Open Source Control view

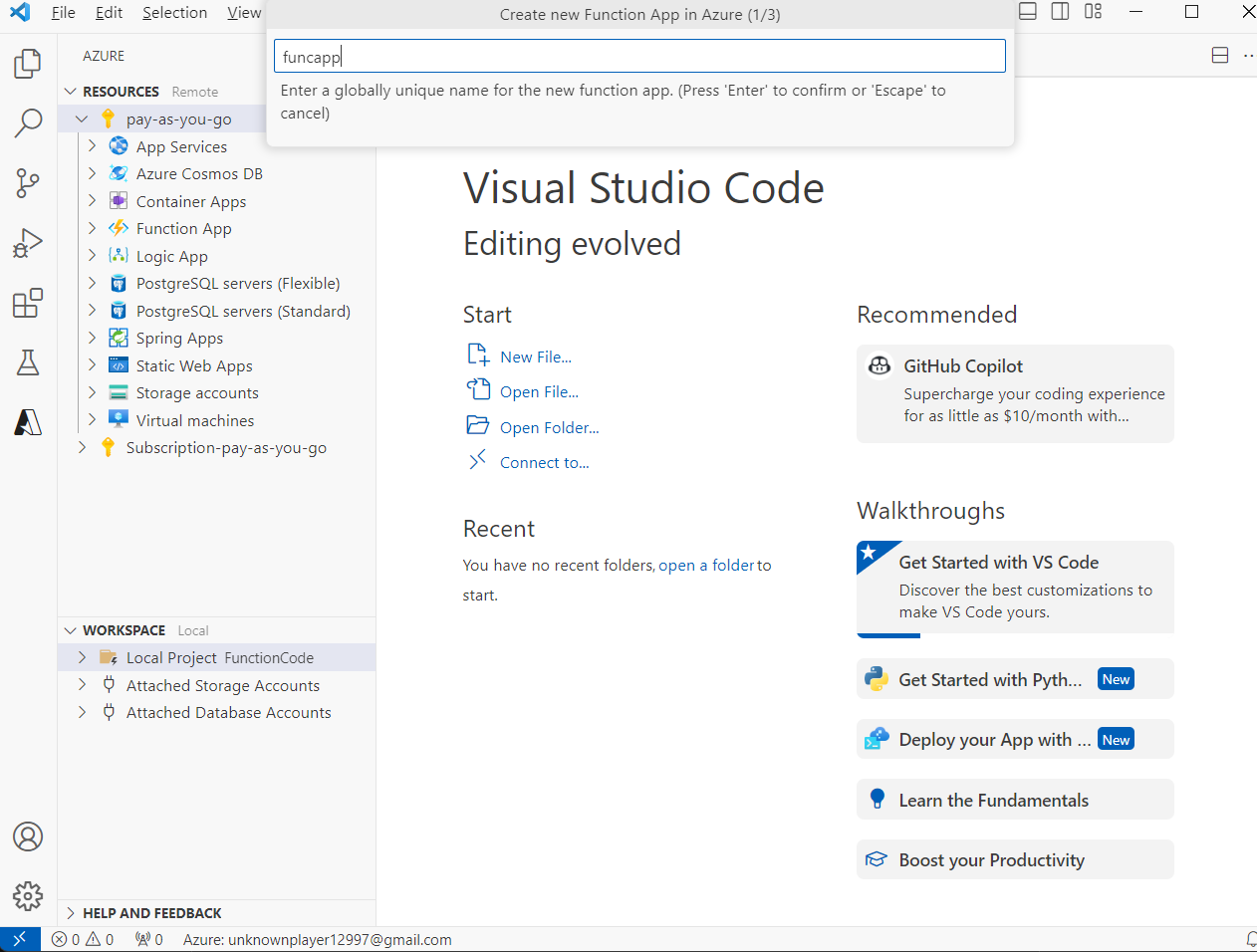(28, 183)
